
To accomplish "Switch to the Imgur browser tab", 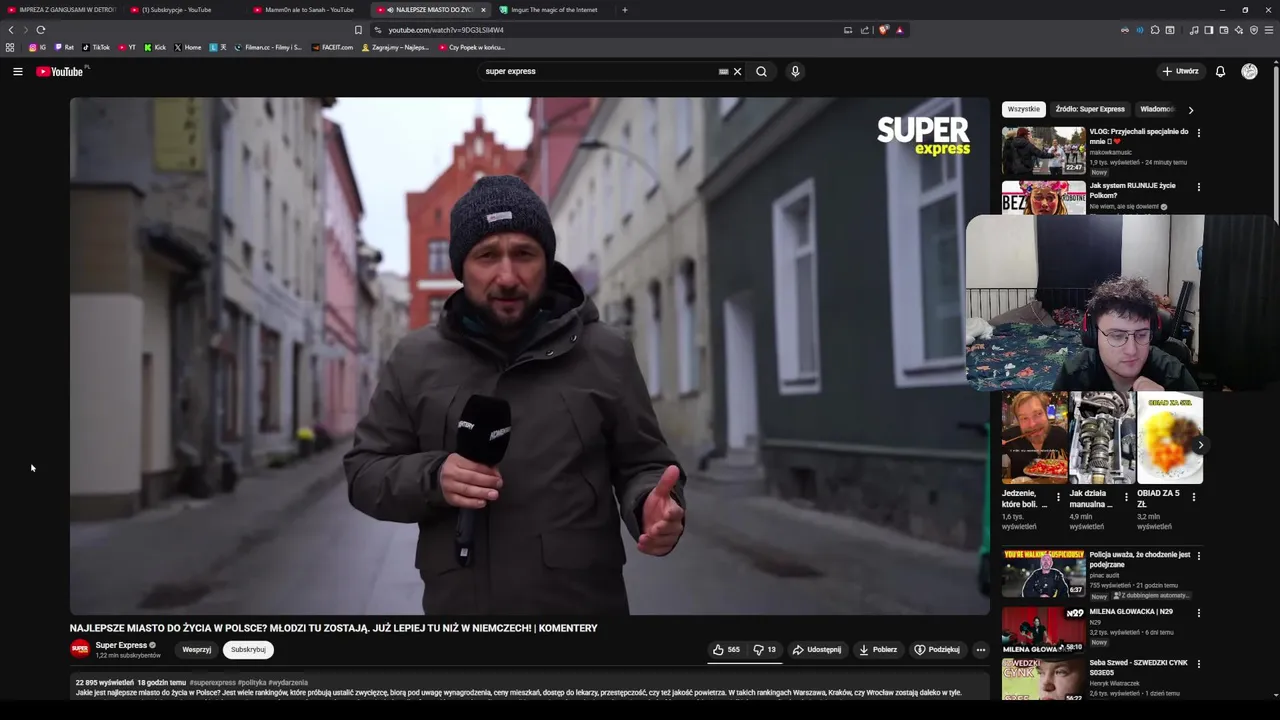I will pos(554,10).
